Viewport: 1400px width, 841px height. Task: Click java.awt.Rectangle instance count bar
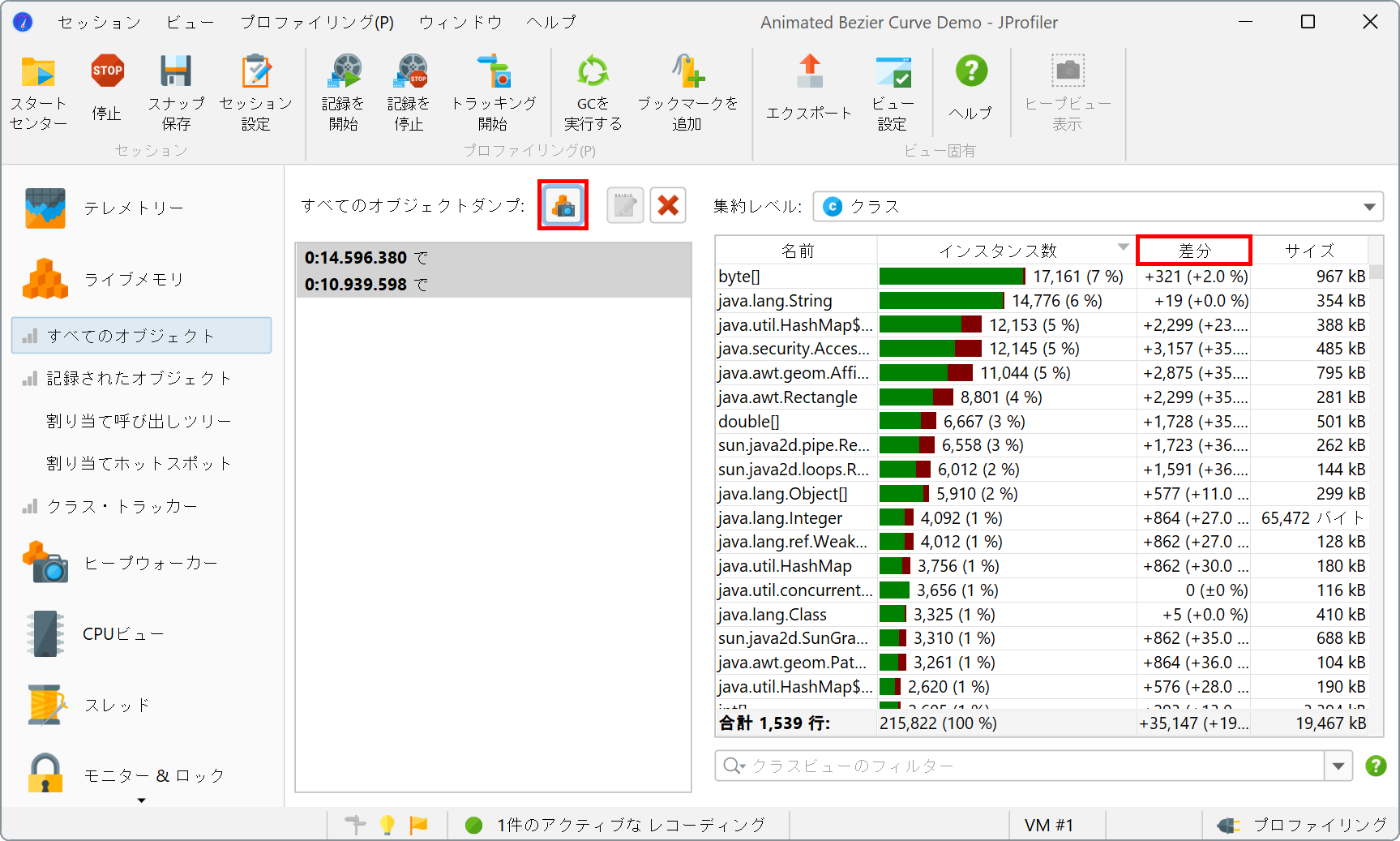pos(916,397)
